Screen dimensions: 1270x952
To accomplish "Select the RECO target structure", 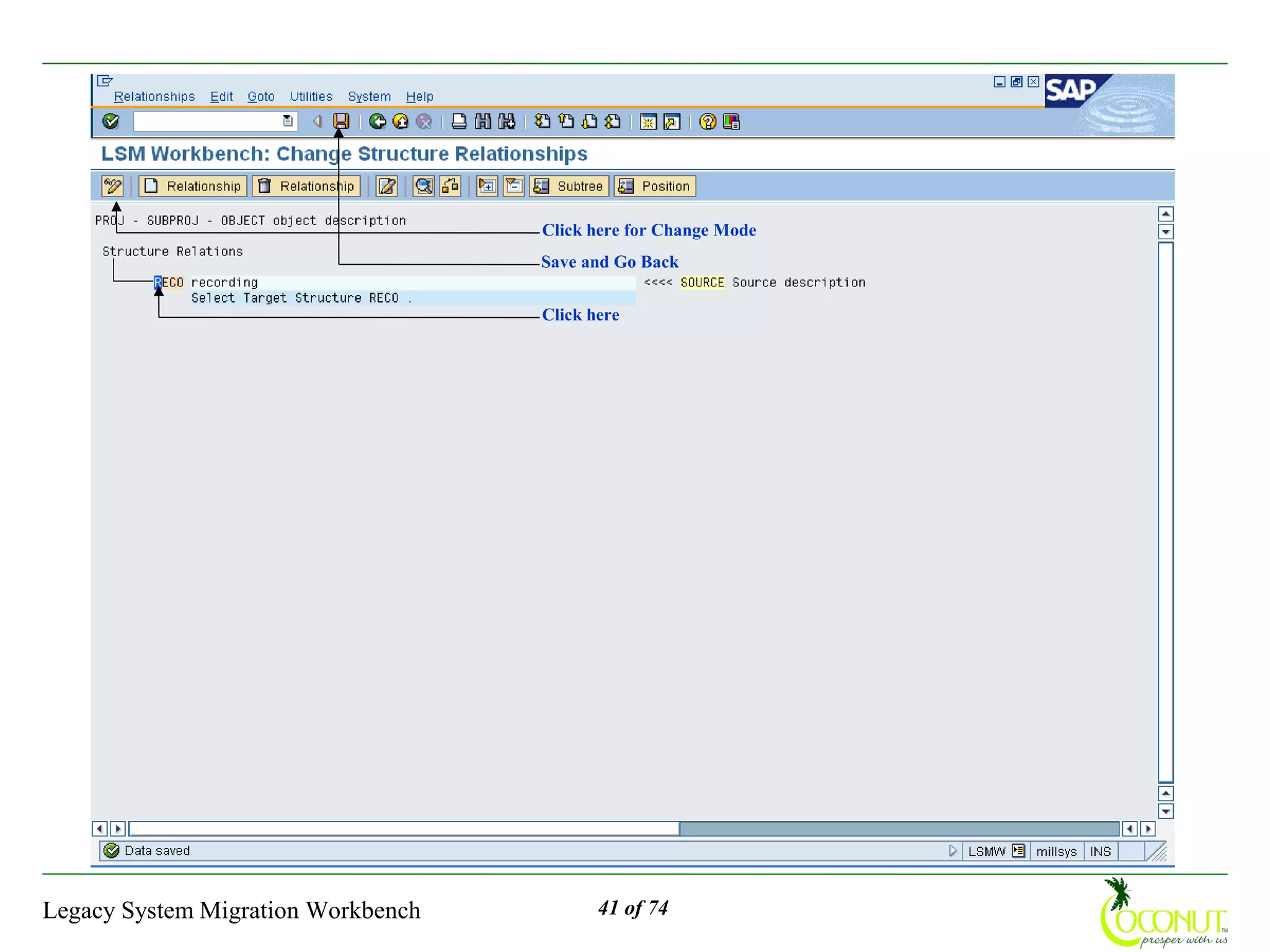I will click(x=169, y=283).
